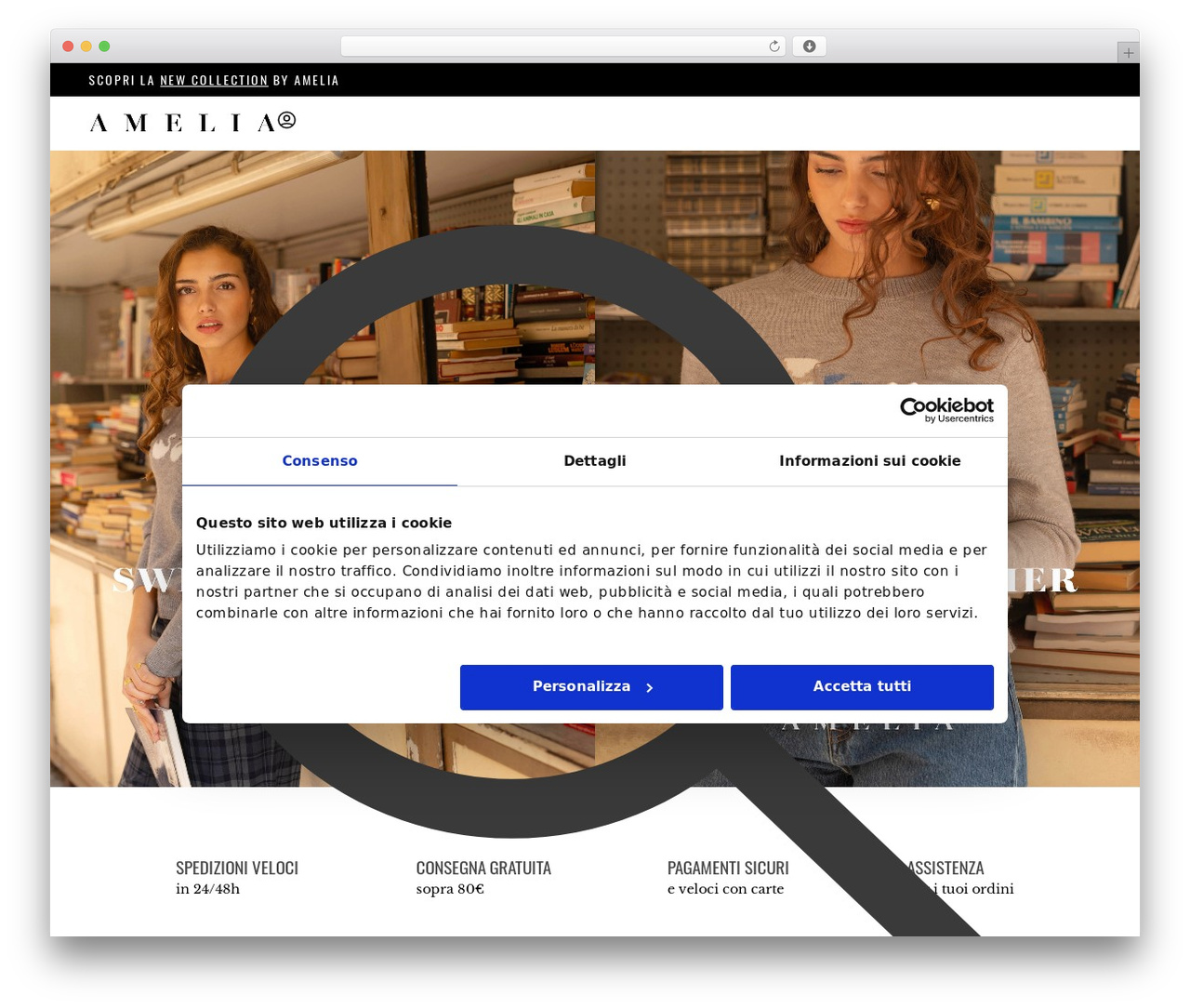Open the browser downloads button

click(809, 46)
